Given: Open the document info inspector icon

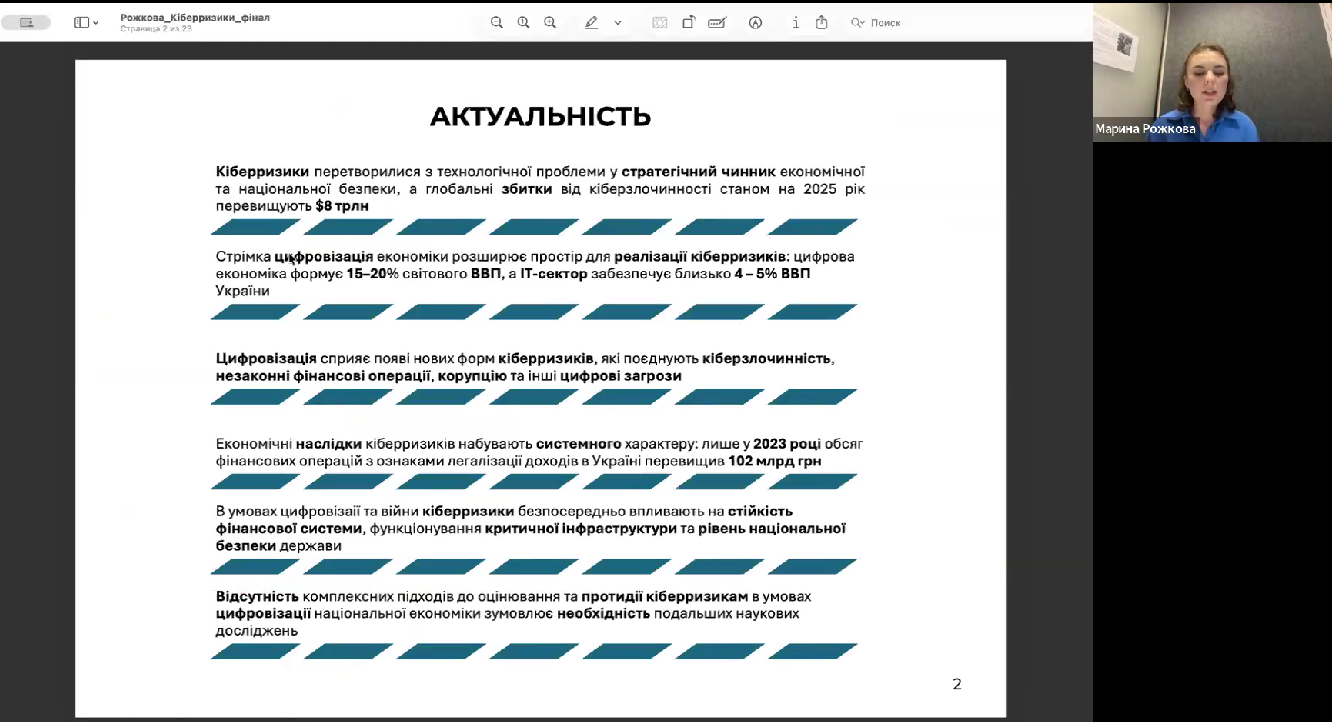Looking at the screenshot, I should [x=796, y=22].
